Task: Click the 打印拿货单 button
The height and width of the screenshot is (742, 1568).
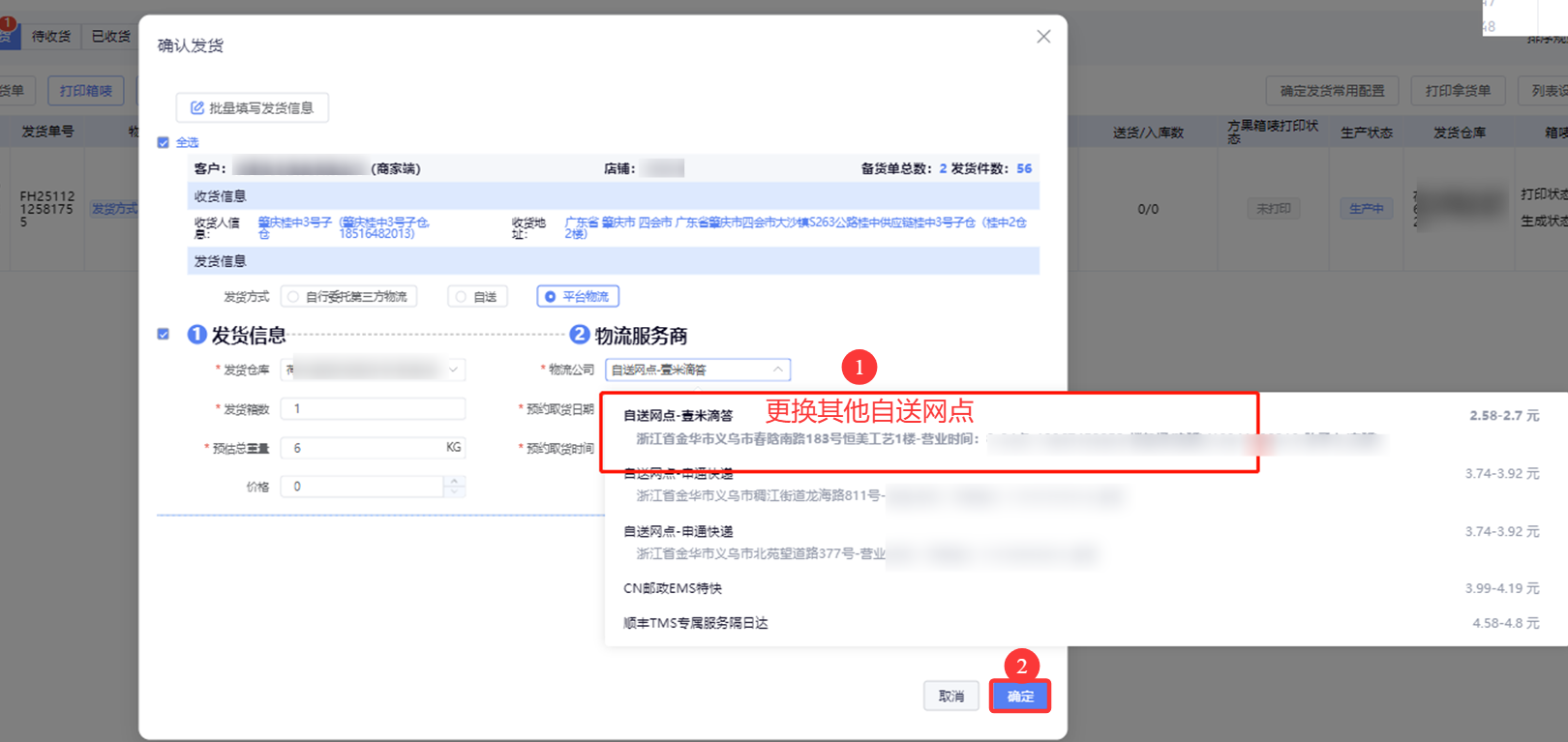Action: 1458,91
